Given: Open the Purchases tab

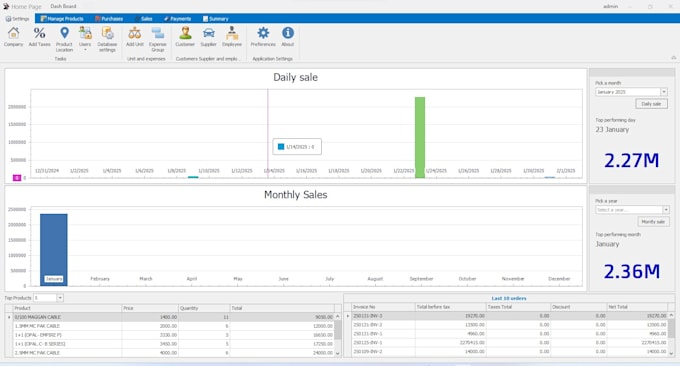Looking at the screenshot, I should coord(109,19).
